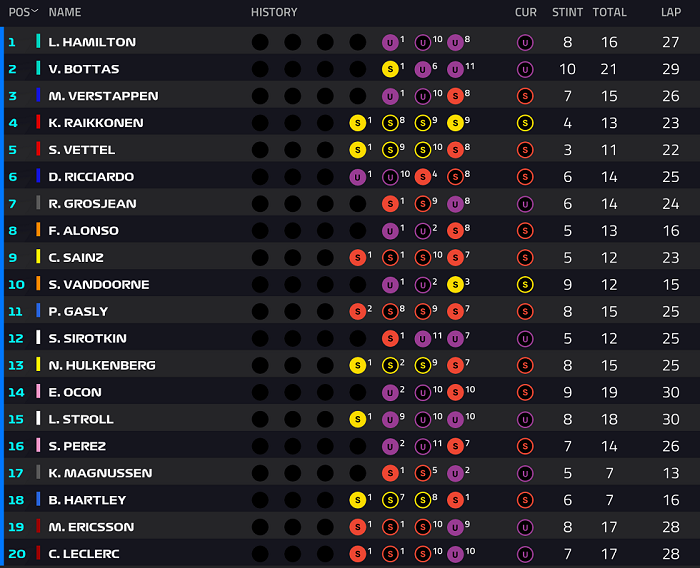Click Bottas's yellow soft tyre history icon

pos(390,69)
